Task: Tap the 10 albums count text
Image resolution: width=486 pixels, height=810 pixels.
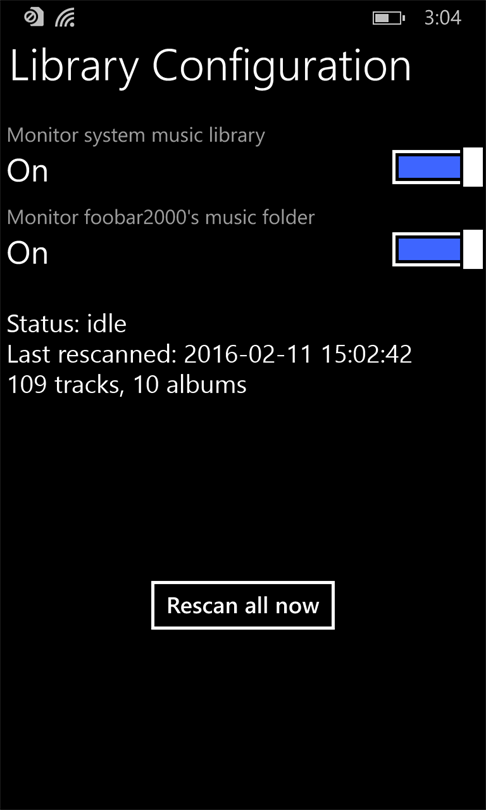Action: click(x=189, y=385)
